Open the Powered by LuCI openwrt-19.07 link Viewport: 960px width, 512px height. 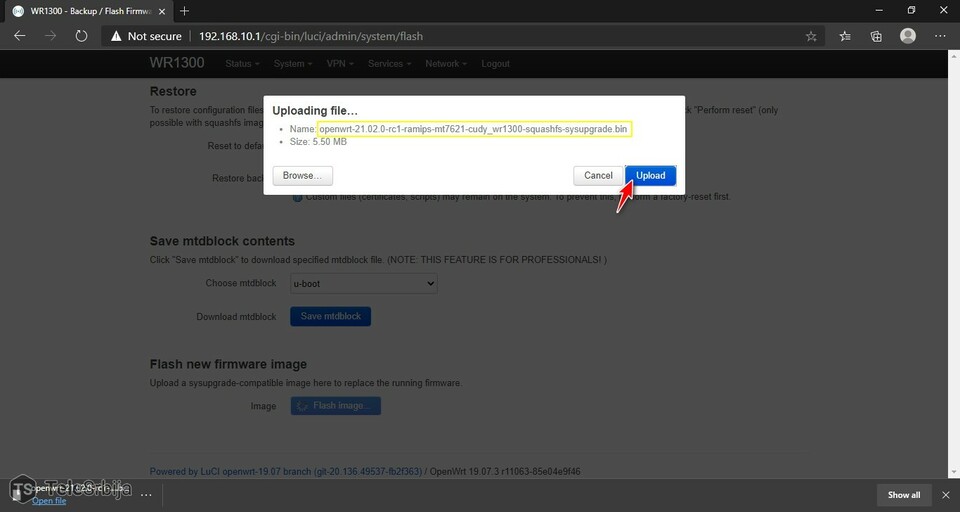(286, 472)
